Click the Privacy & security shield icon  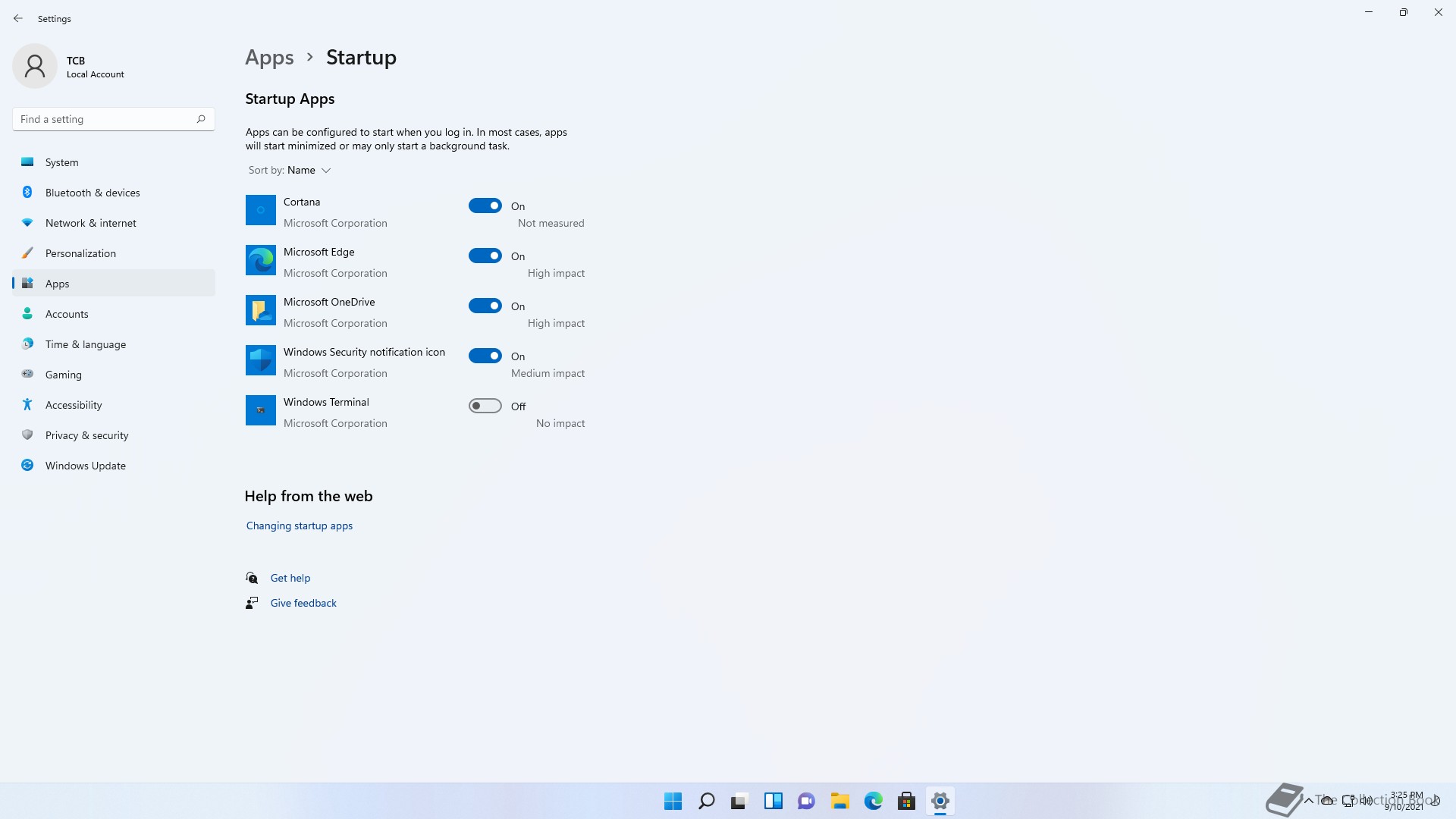click(27, 435)
